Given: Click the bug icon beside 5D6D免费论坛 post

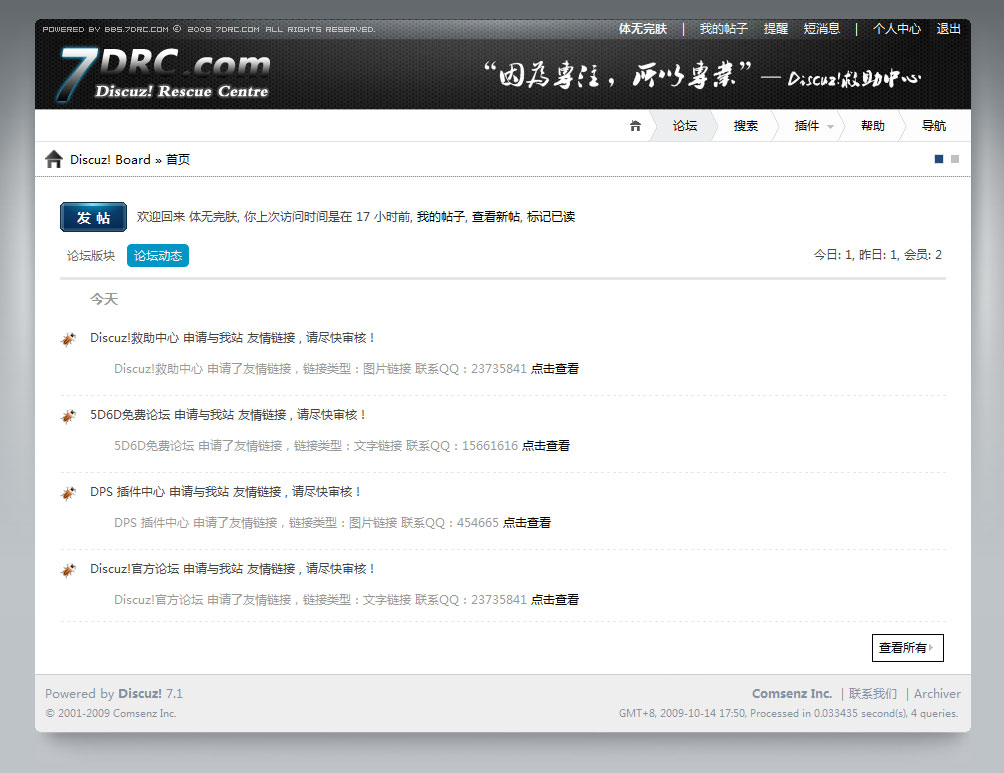Looking at the screenshot, I should tap(69, 416).
